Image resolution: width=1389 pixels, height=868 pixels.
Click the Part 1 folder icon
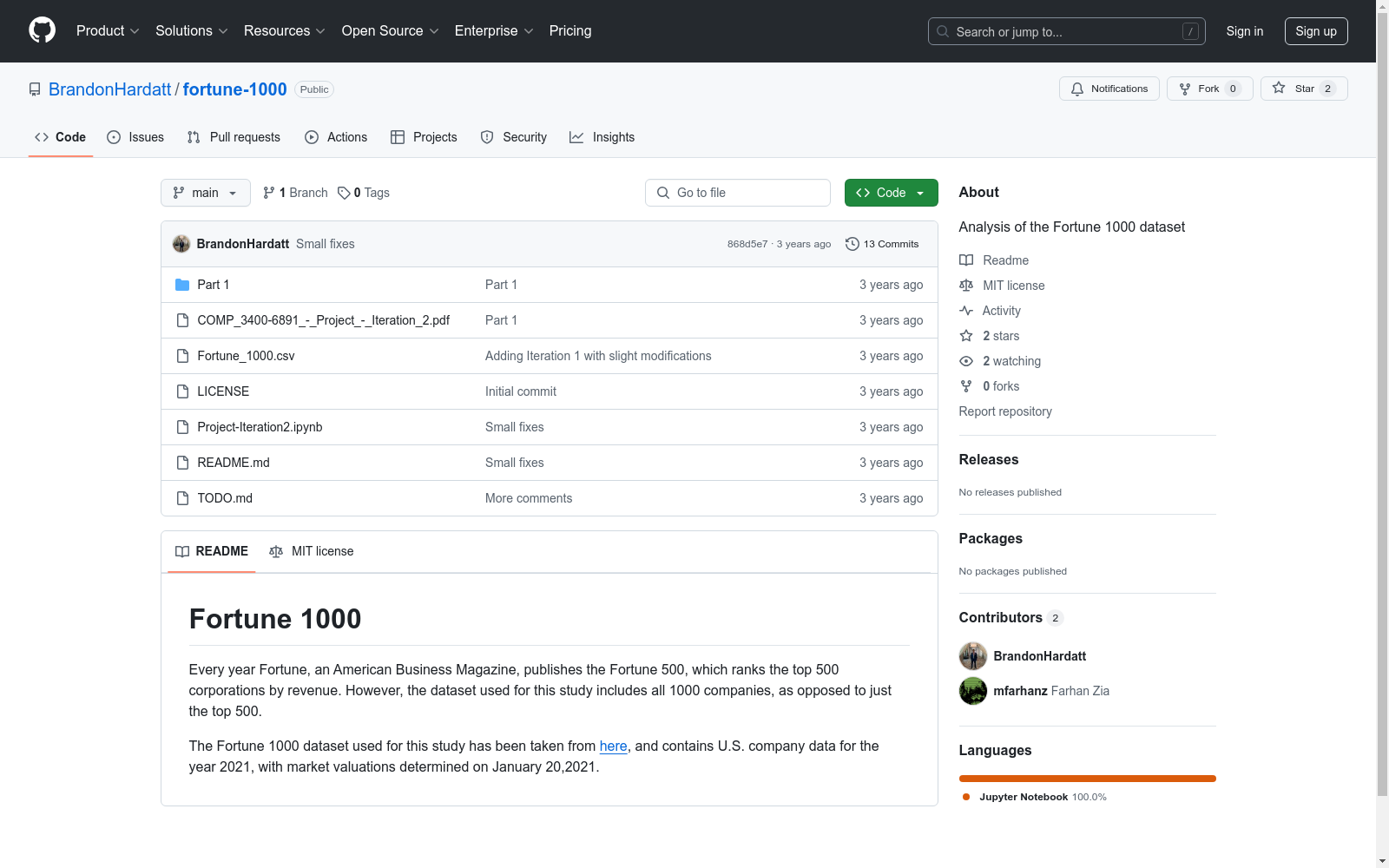[182, 285]
